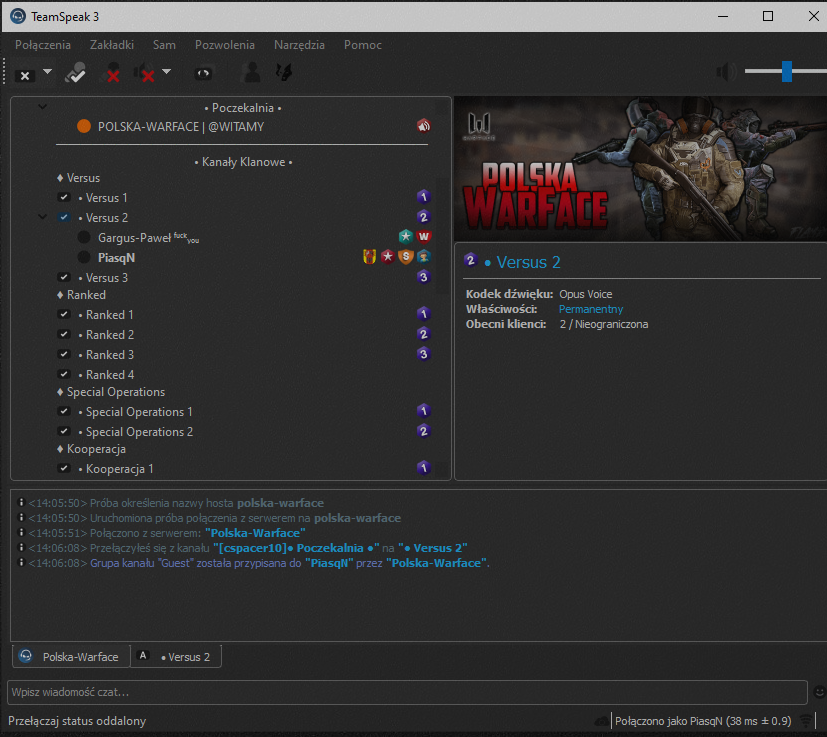Open the dropdown arrow next to the disconnect icon

[x=47, y=71]
